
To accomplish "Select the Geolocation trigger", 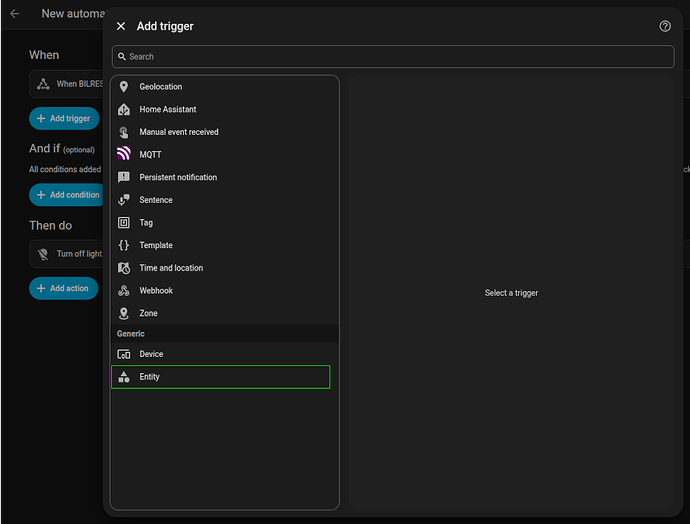I will (x=224, y=87).
